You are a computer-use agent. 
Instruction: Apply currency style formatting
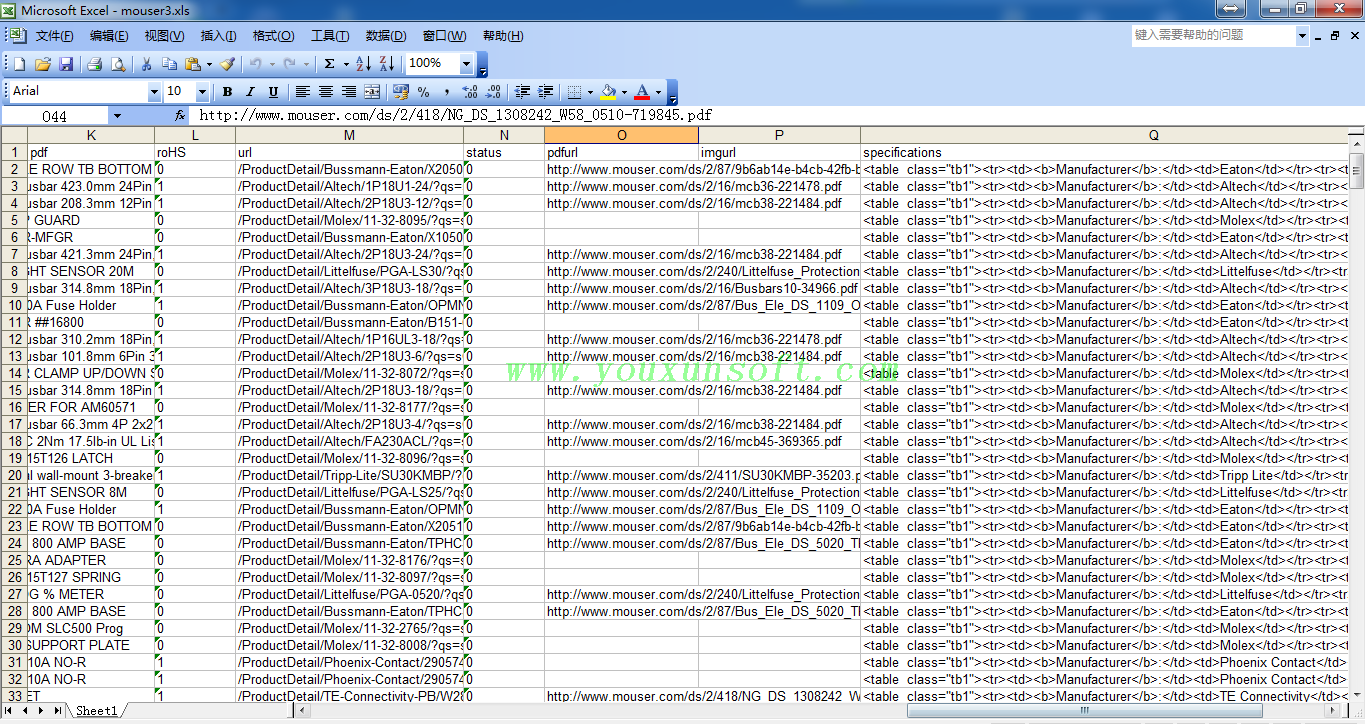click(401, 92)
